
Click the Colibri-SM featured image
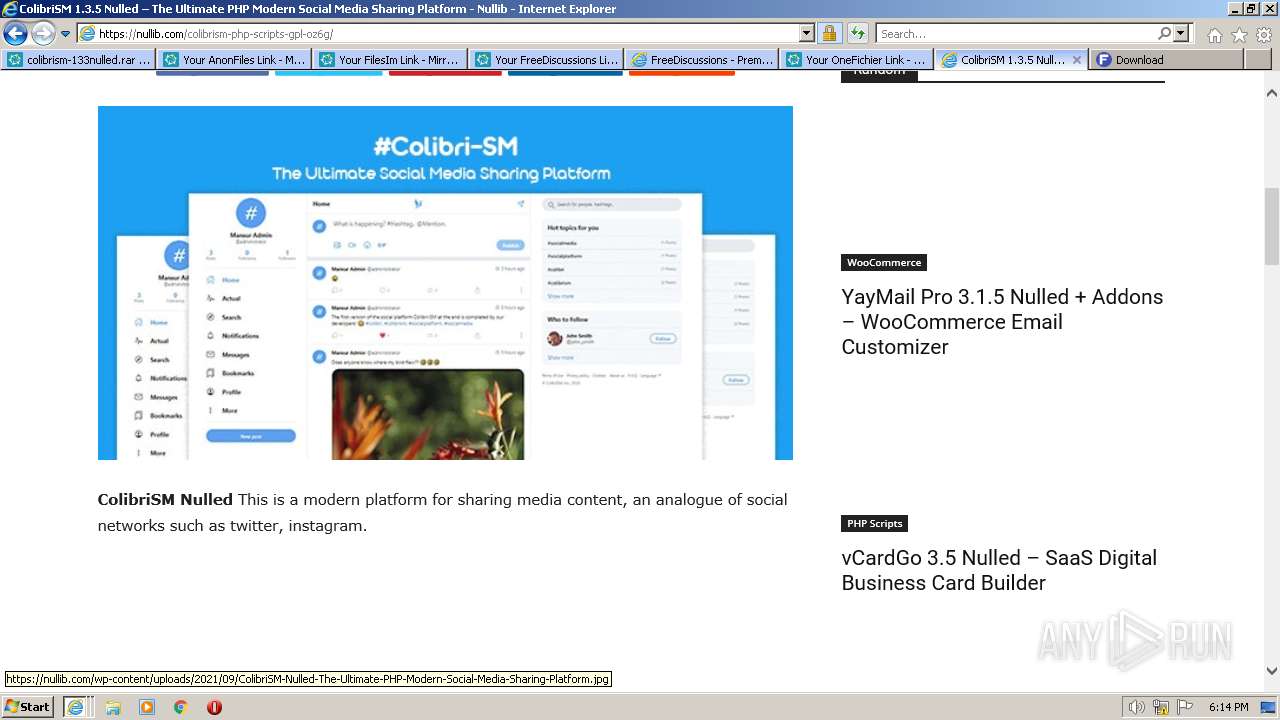[x=445, y=283]
